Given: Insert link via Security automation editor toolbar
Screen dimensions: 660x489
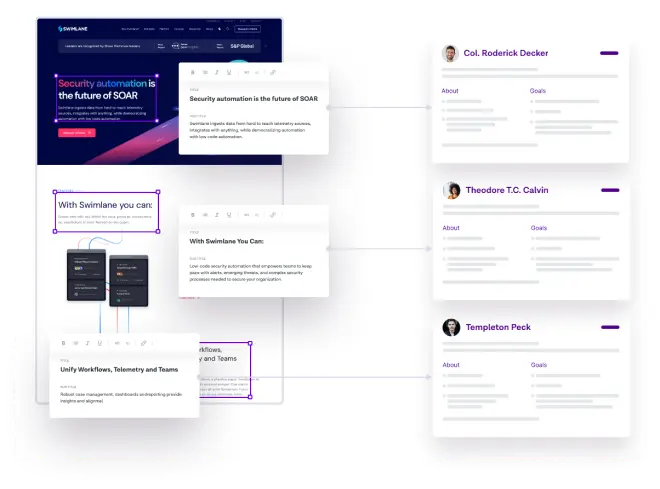Looking at the screenshot, I should point(273,73).
